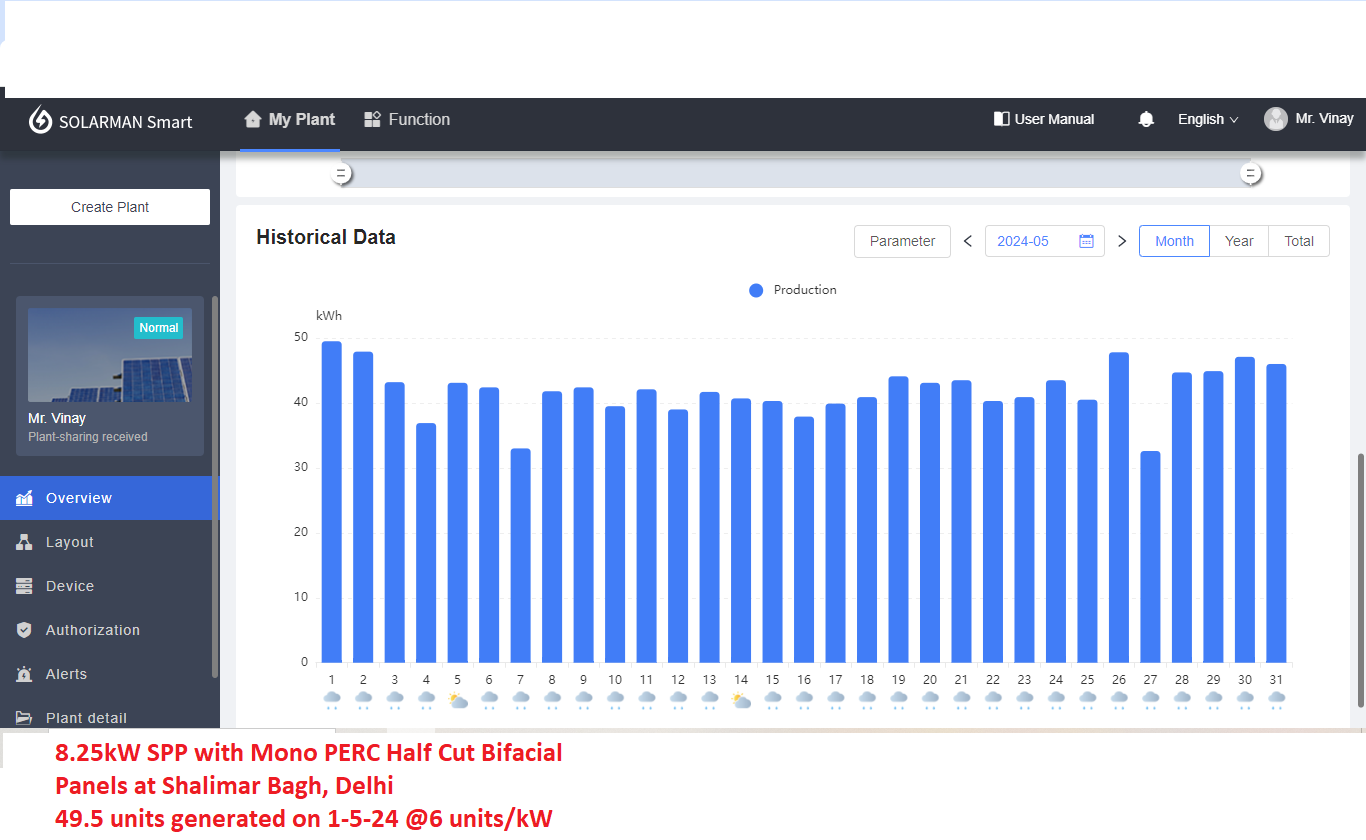This screenshot has width=1366, height=840.
Task: Click the Layout icon in sidebar
Action: [x=24, y=542]
